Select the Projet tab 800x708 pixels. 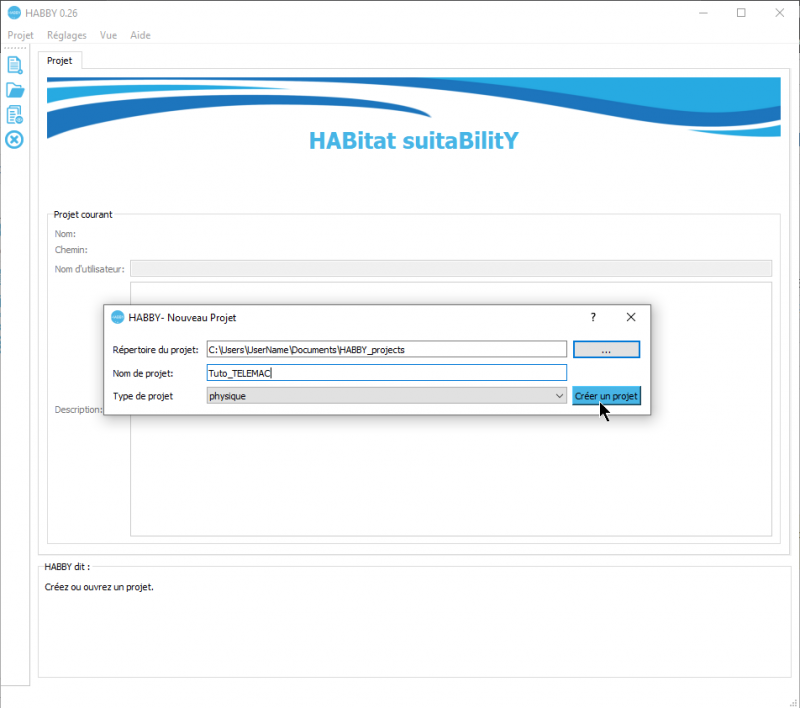coord(60,60)
